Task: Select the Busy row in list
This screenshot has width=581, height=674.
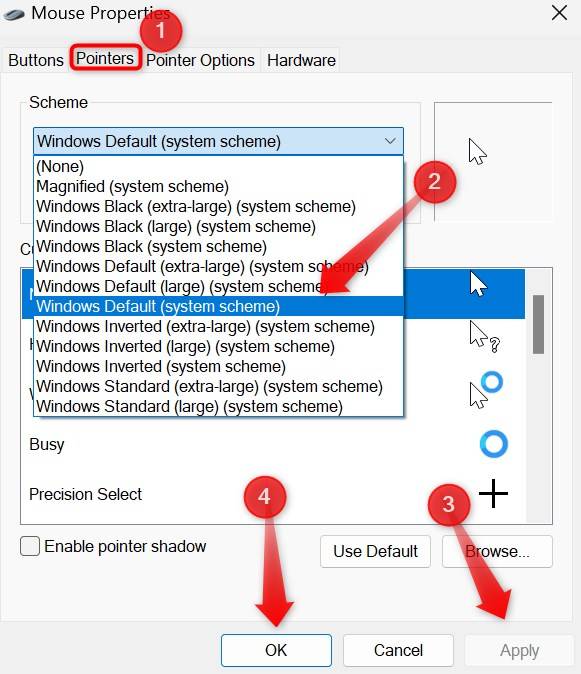Action: pos(273,444)
